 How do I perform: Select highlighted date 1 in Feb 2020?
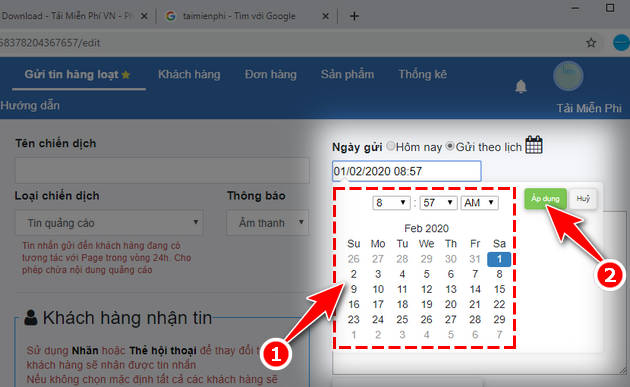(x=499, y=259)
